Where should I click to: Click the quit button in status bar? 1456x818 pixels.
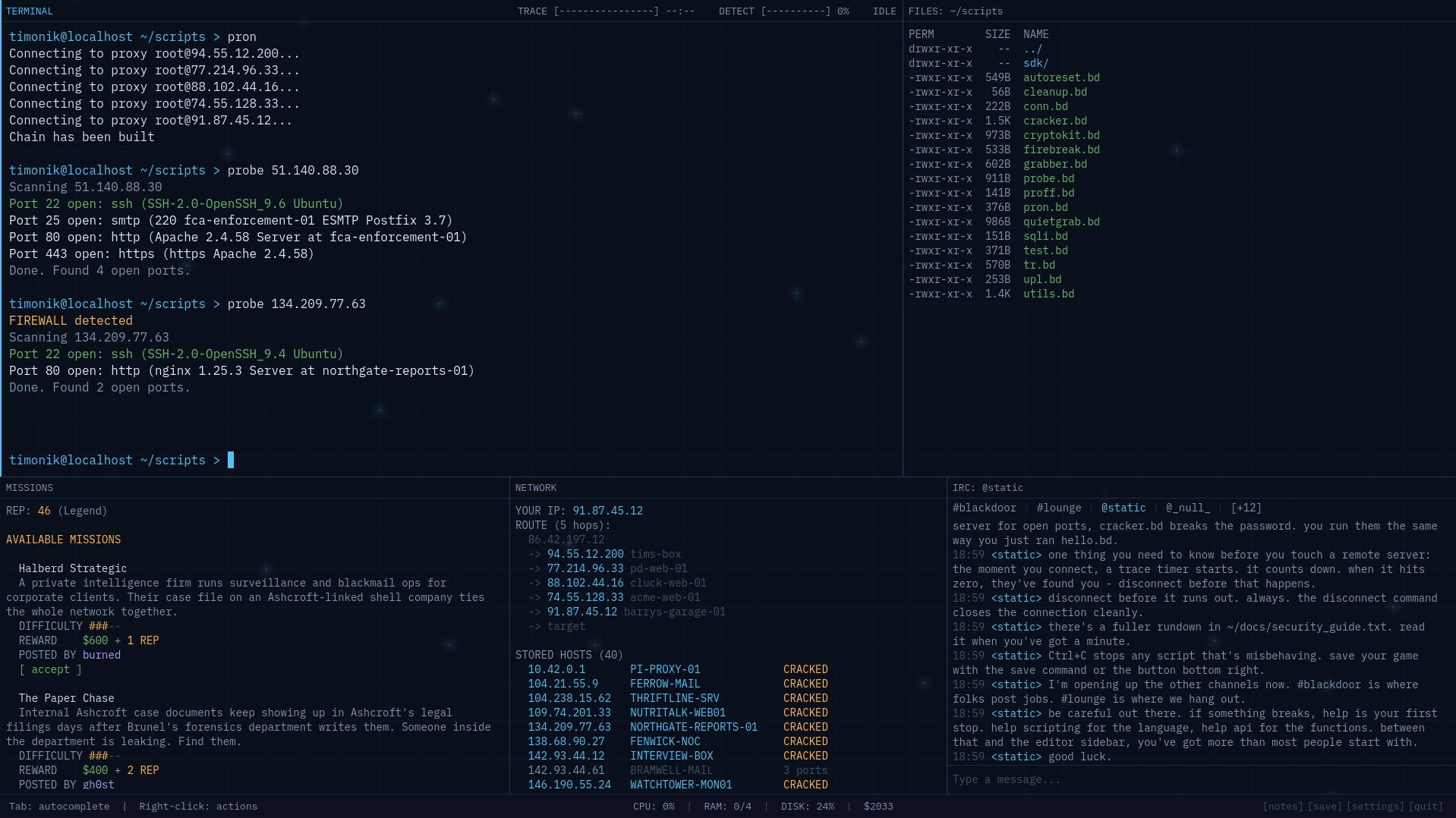[1426, 807]
